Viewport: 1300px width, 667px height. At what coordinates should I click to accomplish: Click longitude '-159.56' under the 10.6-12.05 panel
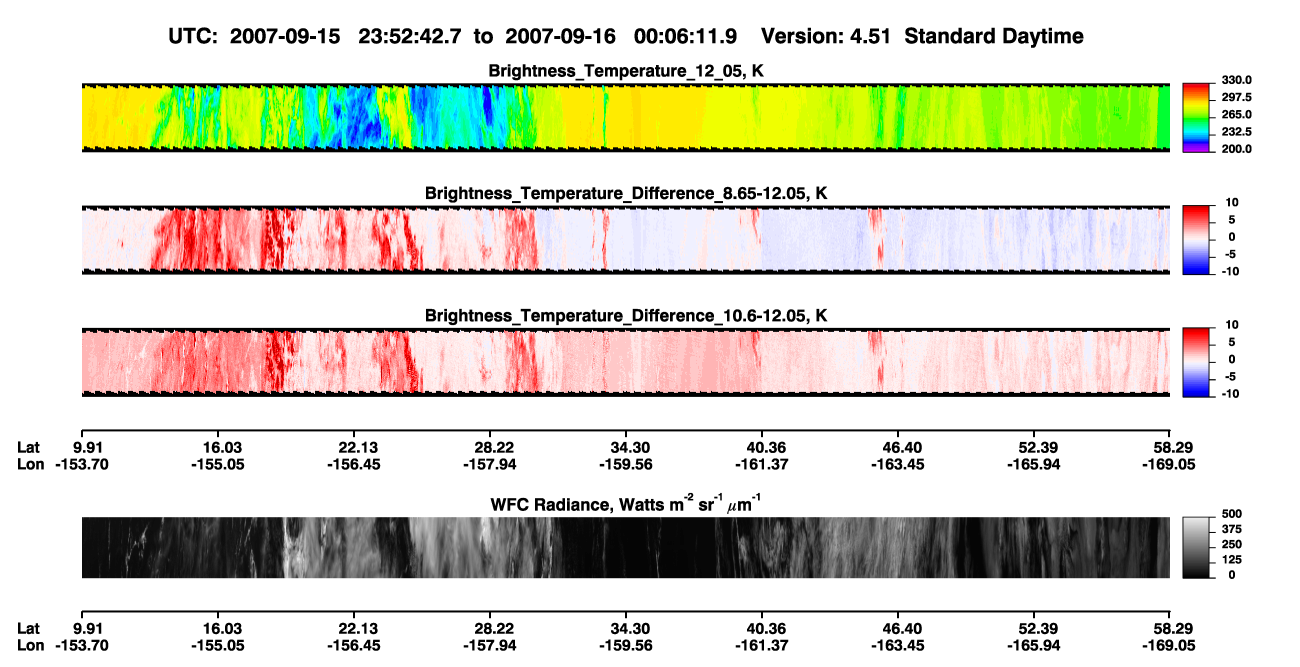627,464
